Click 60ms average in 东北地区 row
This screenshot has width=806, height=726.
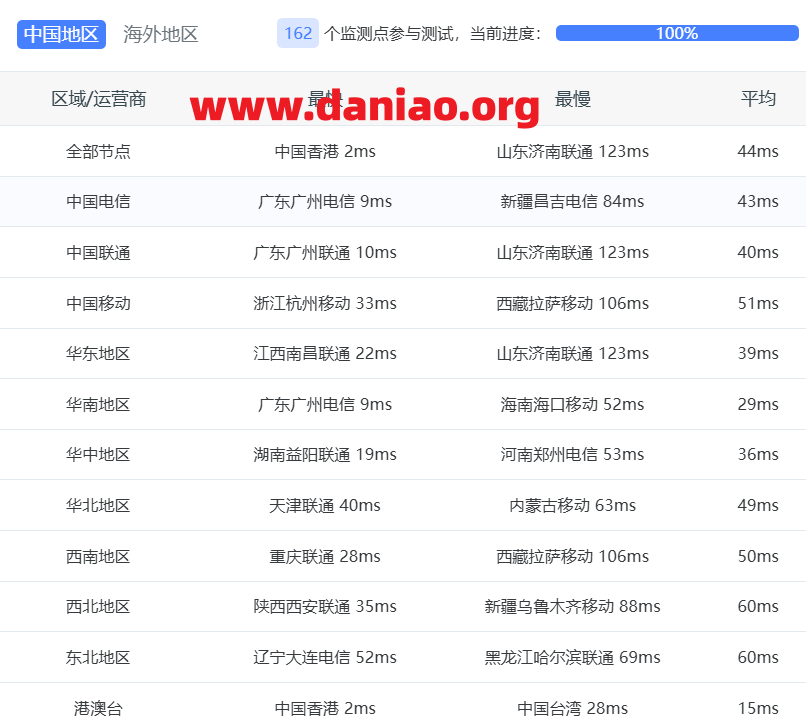[758, 658]
